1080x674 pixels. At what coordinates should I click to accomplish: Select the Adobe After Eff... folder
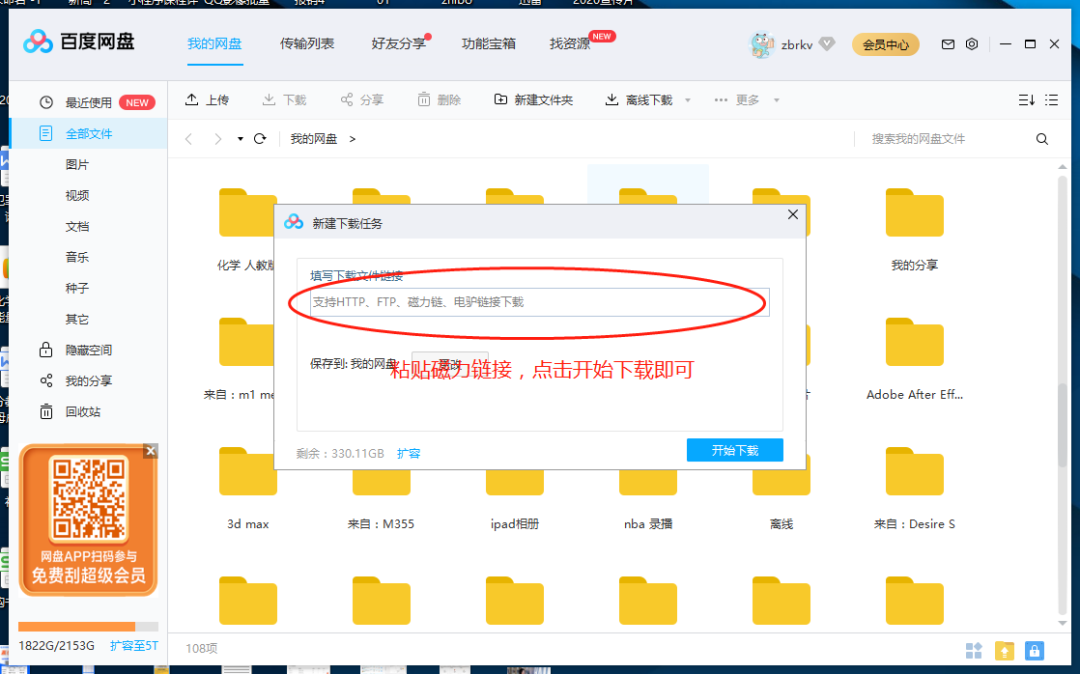[914, 359]
